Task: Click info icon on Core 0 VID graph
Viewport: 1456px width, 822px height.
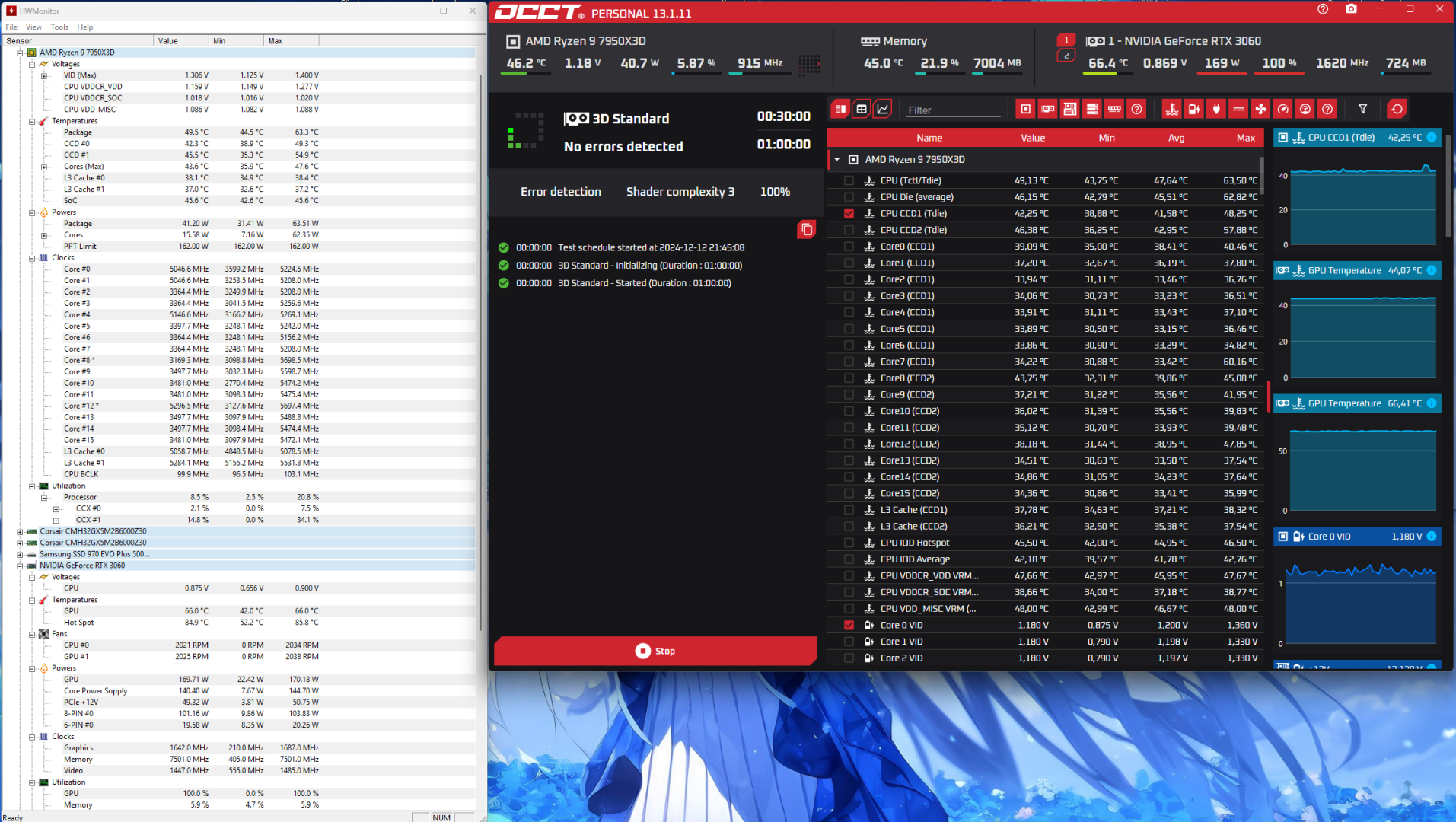Action: pyautogui.click(x=1432, y=537)
